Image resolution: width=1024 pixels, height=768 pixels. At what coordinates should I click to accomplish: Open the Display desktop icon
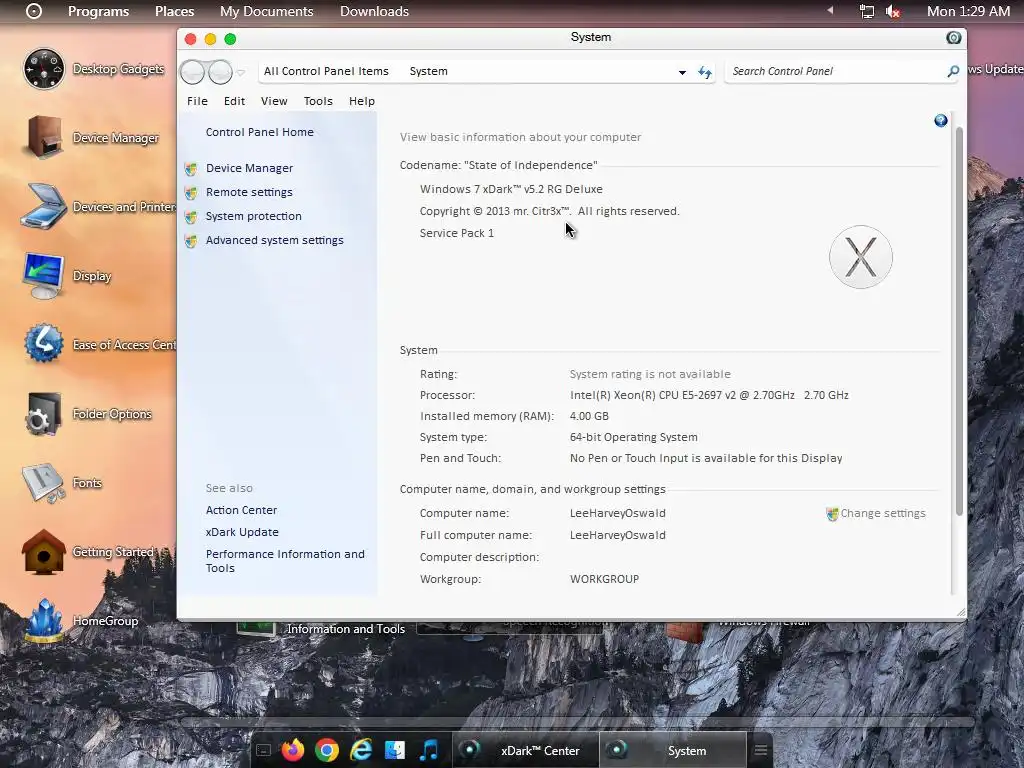pos(44,276)
